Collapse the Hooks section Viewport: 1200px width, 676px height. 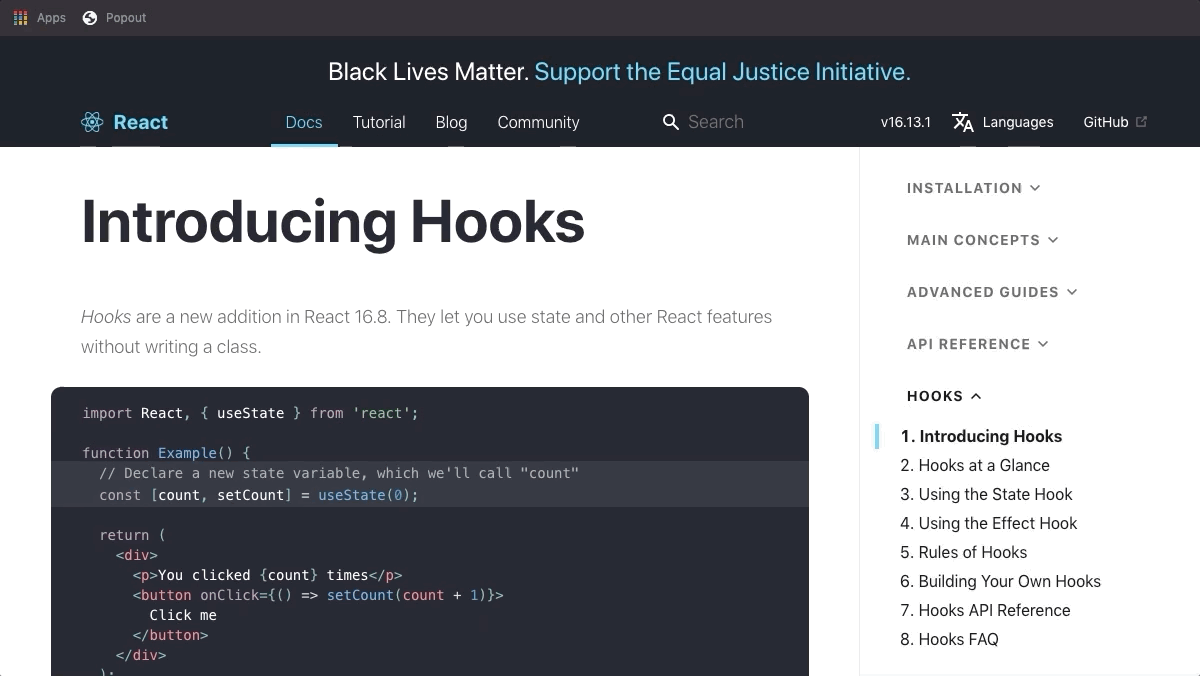pos(944,396)
